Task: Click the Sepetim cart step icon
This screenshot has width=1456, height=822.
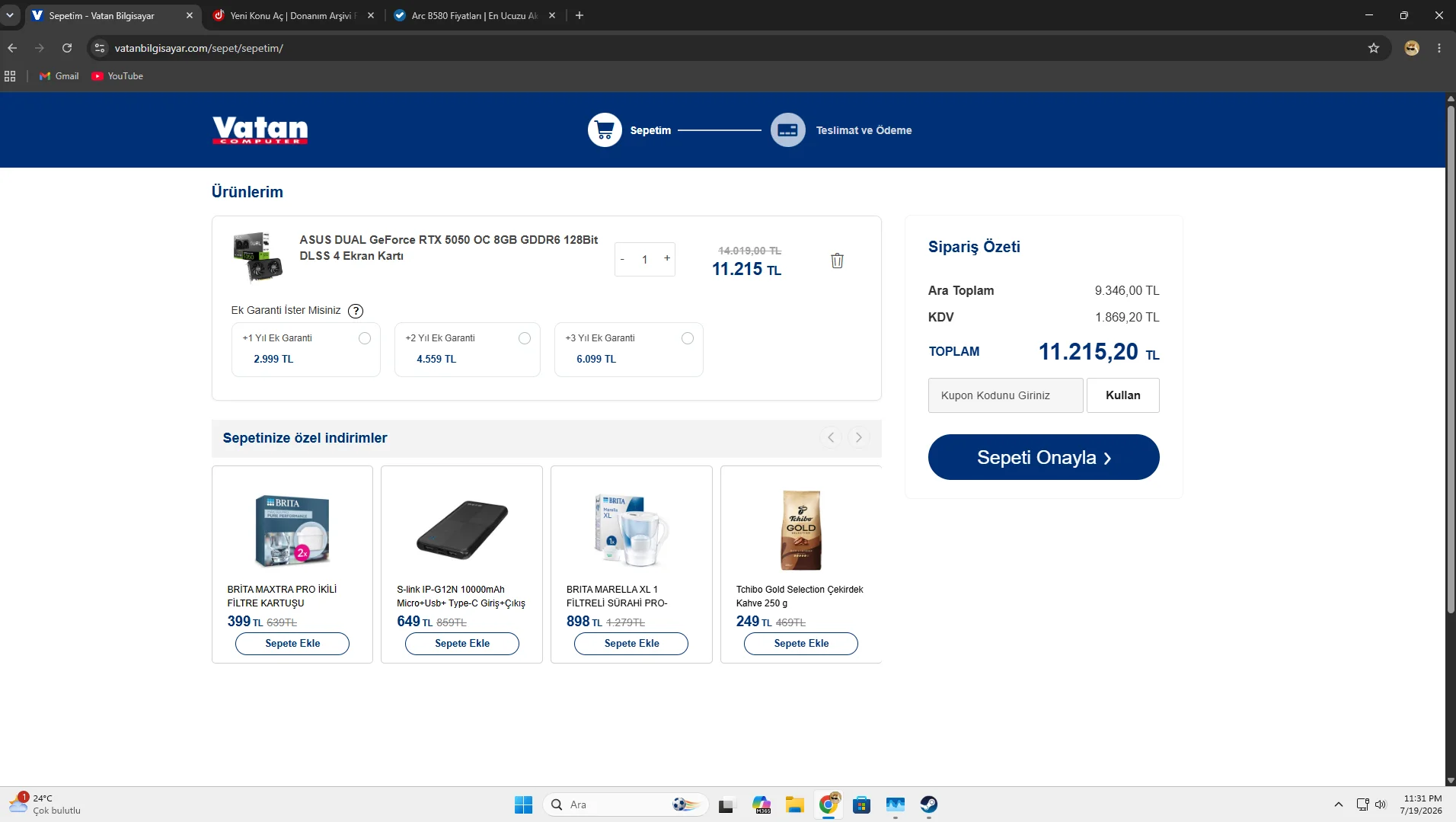Action: tap(605, 130)
